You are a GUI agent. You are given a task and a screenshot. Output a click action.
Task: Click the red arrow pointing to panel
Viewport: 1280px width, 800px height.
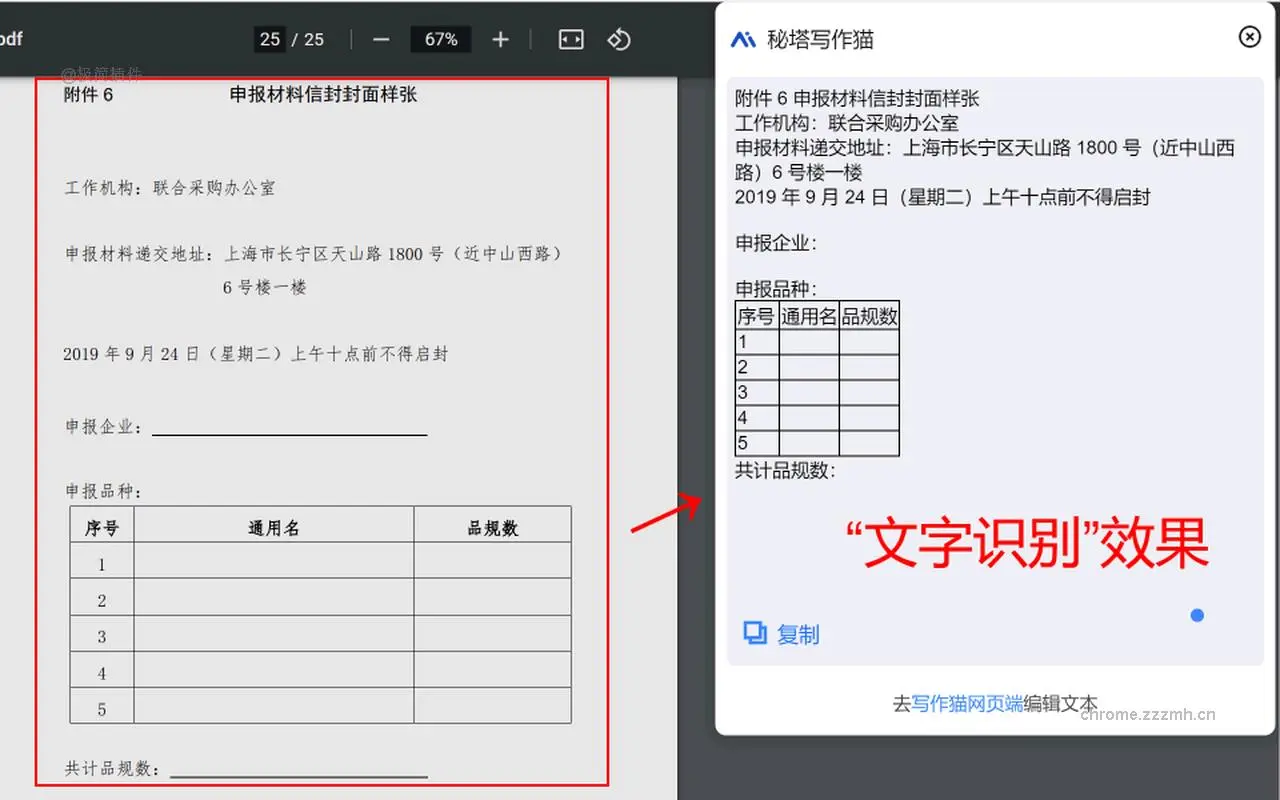(667, 512)
